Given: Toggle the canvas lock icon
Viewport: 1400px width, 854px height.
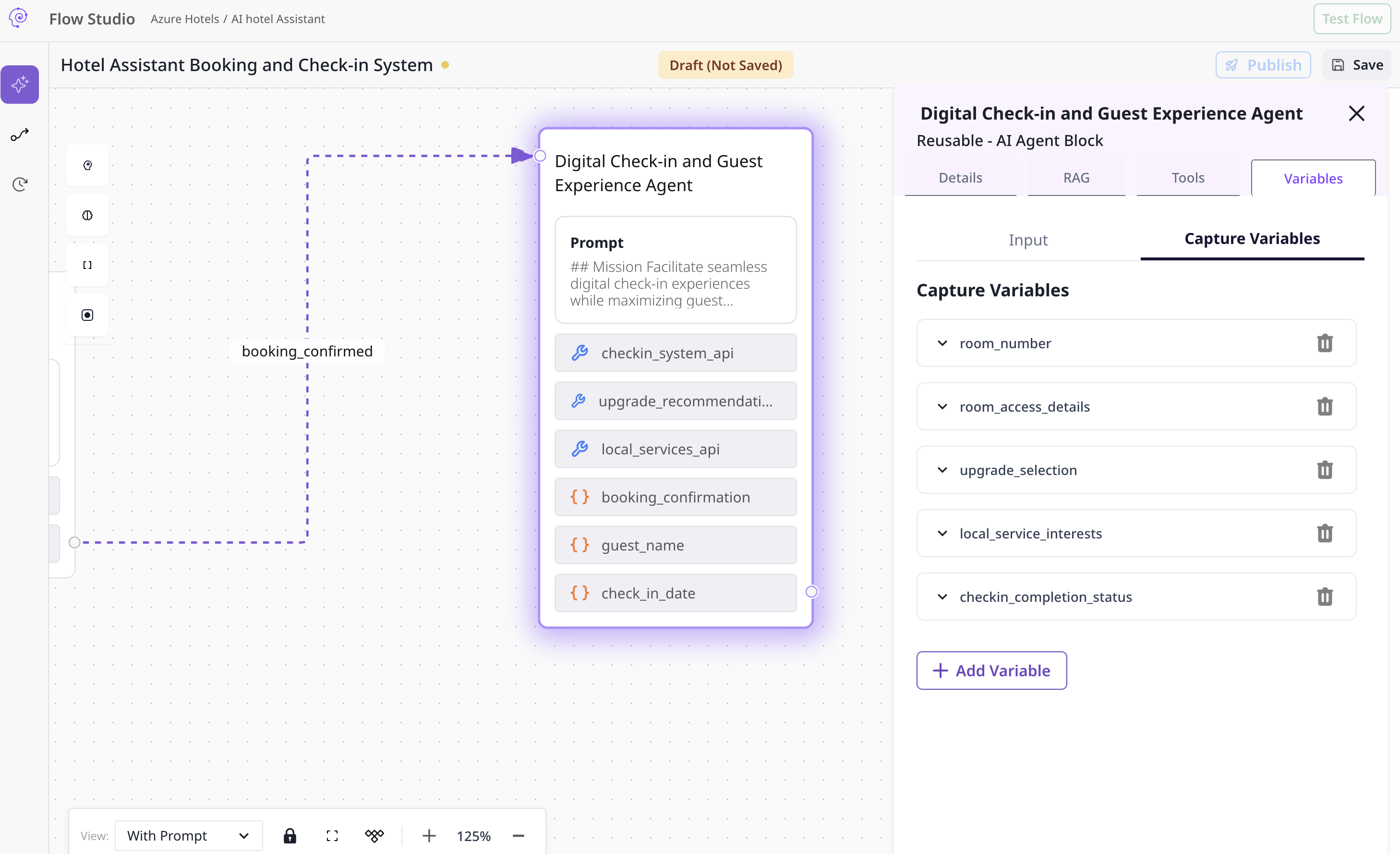Looking at the screenshot, I should (290, 835).
